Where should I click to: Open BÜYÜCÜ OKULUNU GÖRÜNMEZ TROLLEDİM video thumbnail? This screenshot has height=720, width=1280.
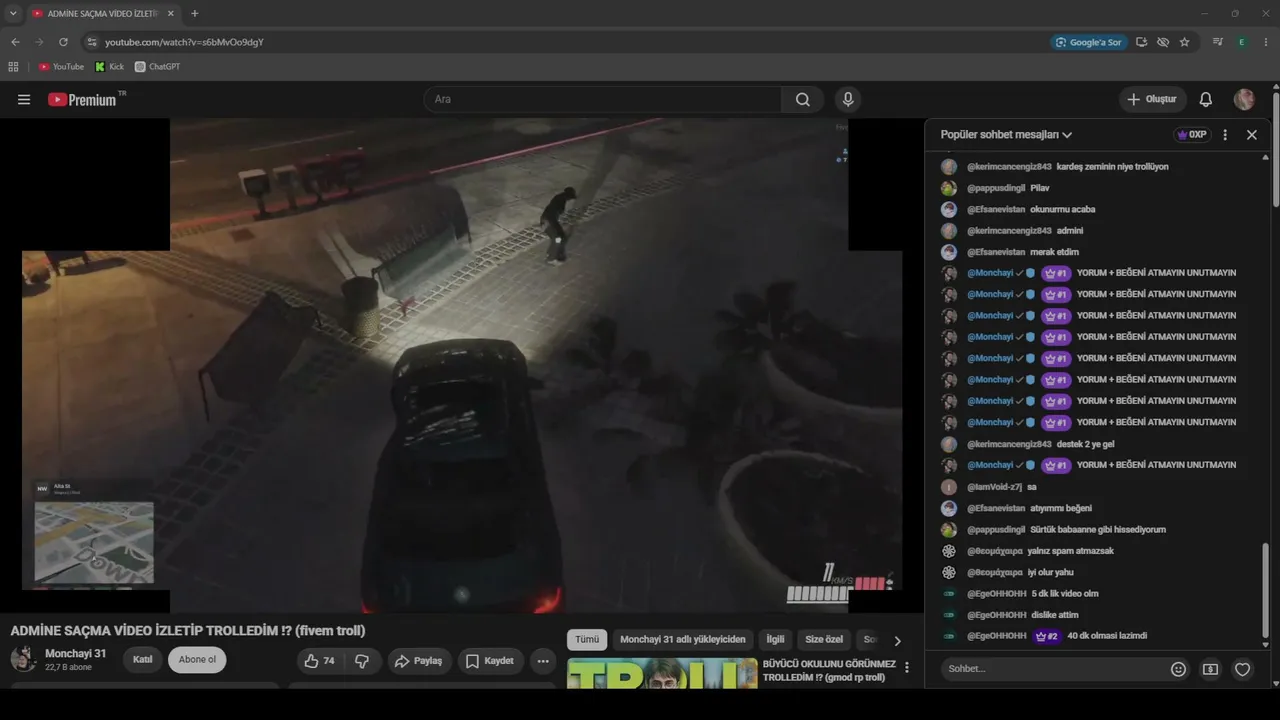[x=662, y=673]
